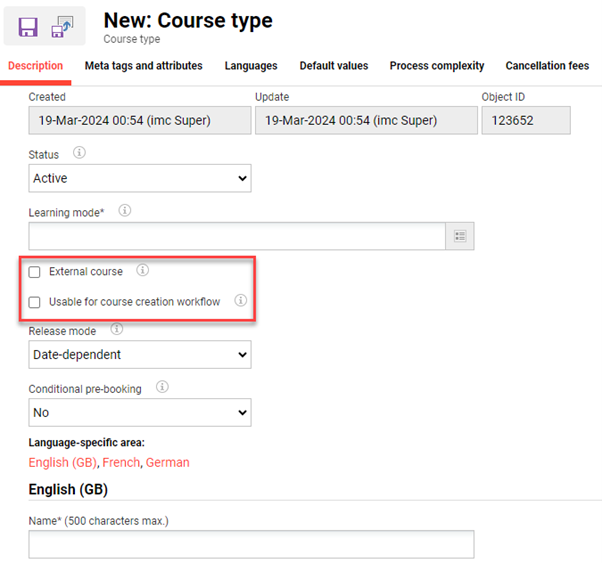Click info icon beside Status label
The width and height of the screenshot is (602, 563).
click(x=79, y=154)
